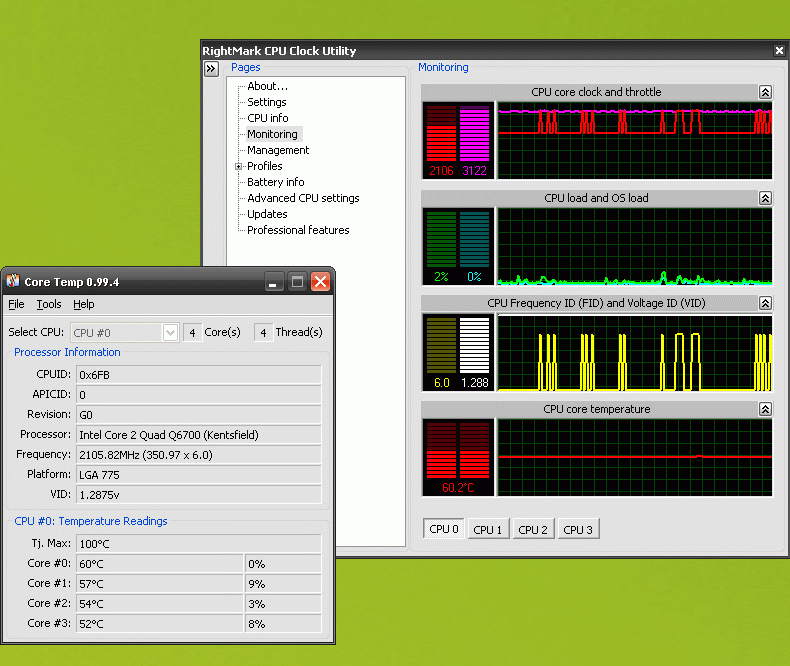Switch to CPU 0 monitoring
790x666 pixels.
click(x=443, y=529)
